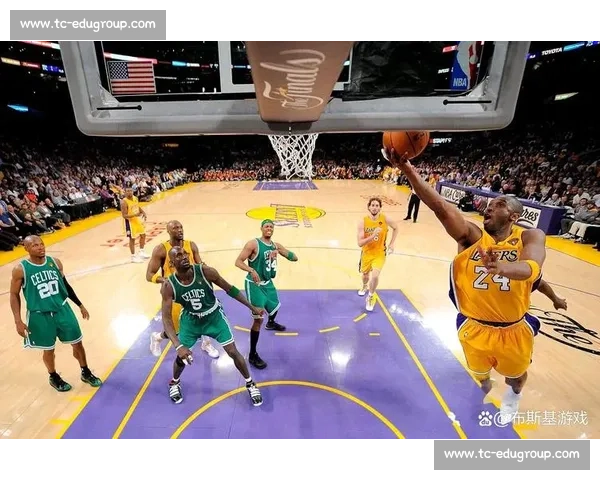Click the Celtics number 20 jersey
Screen dimensions: 600x480
tap(46, 290)
